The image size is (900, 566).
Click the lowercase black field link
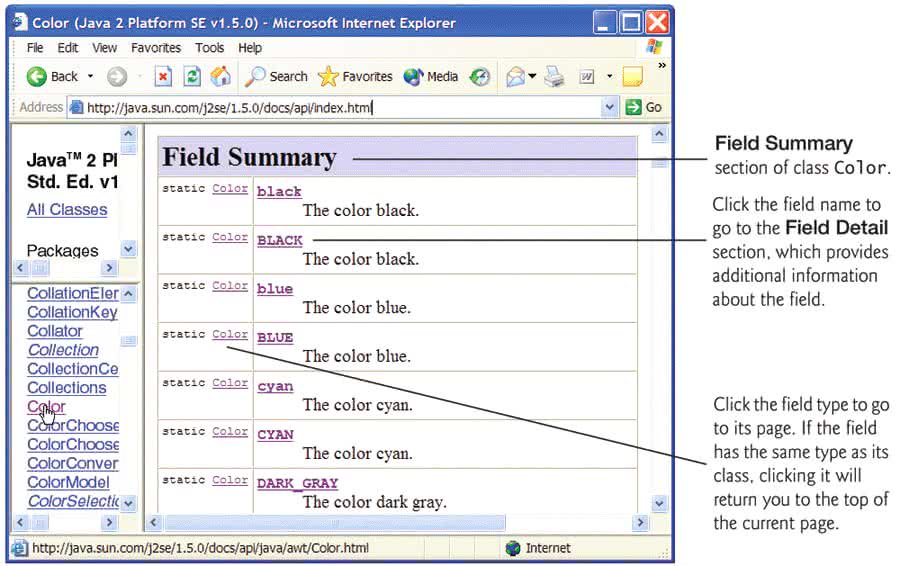point(279,192)
